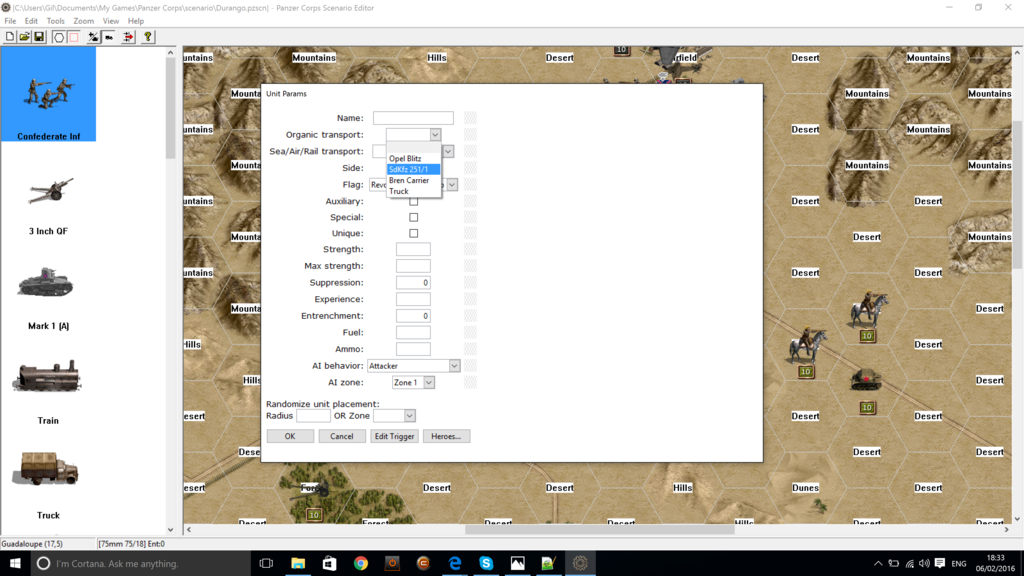Click the New scenario toolbar icon
Screen dimensions: 1024x576
(x=10, y=37)
